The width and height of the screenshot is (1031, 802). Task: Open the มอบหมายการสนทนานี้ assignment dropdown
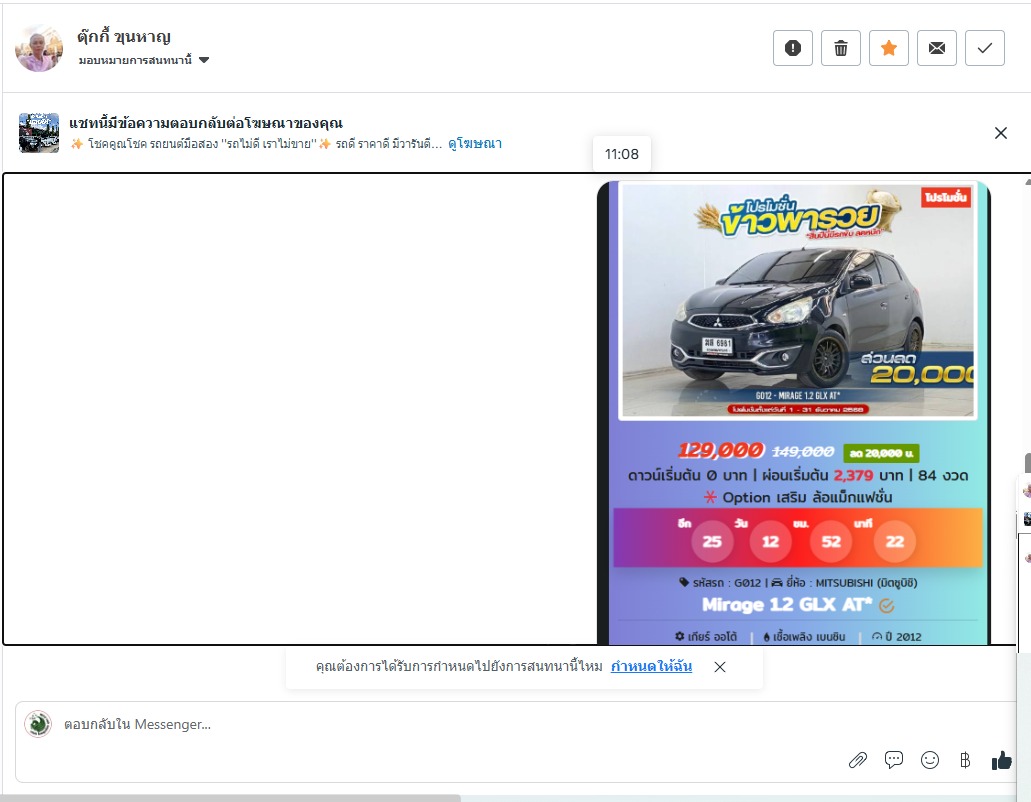click(x=143, y=60)
